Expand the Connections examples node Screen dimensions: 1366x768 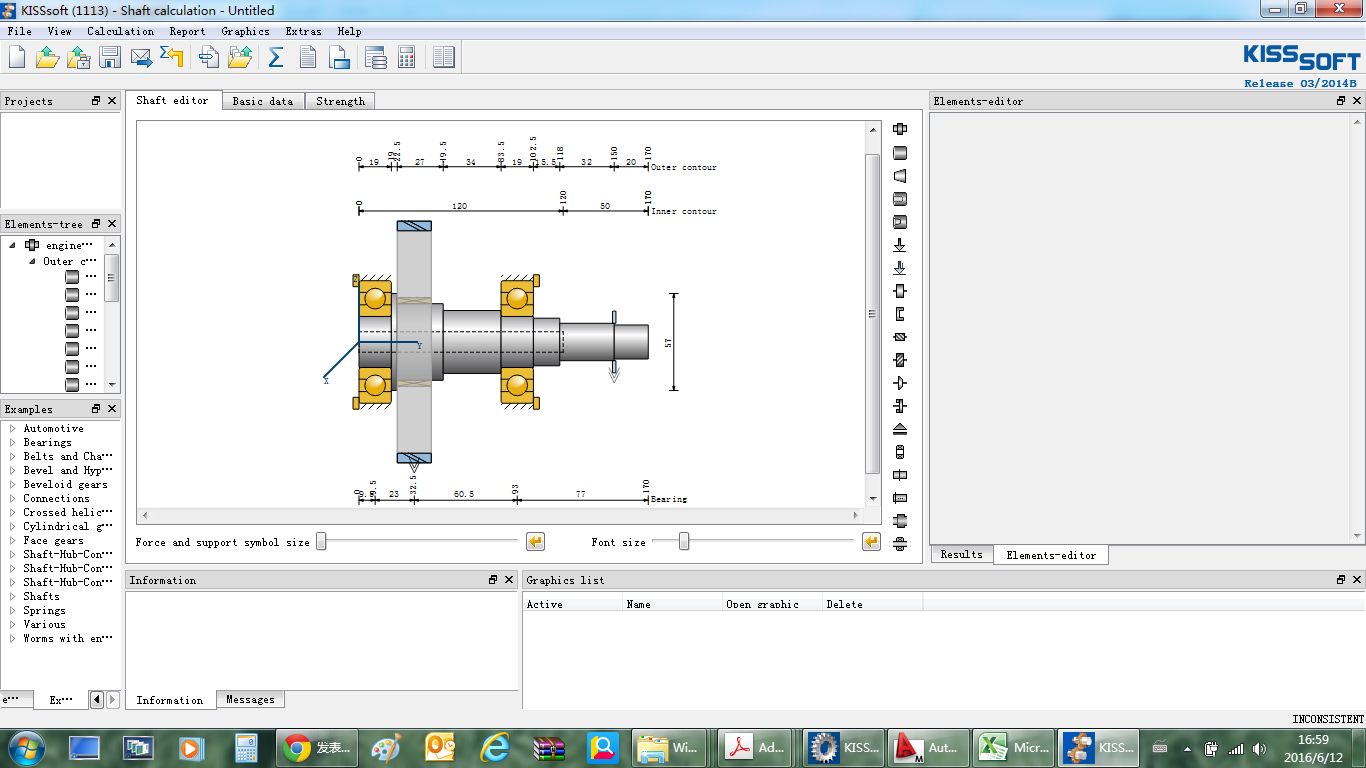click(12, 498)
